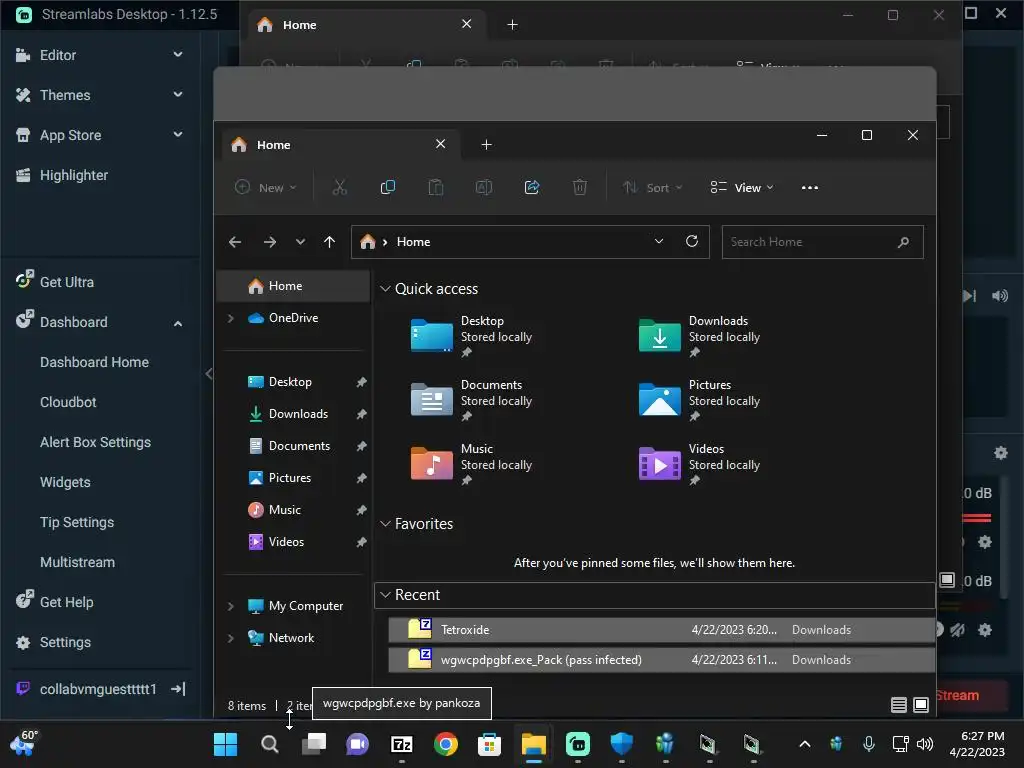
Task: Select the Tetroxide recent file
Action: [661, 630]
